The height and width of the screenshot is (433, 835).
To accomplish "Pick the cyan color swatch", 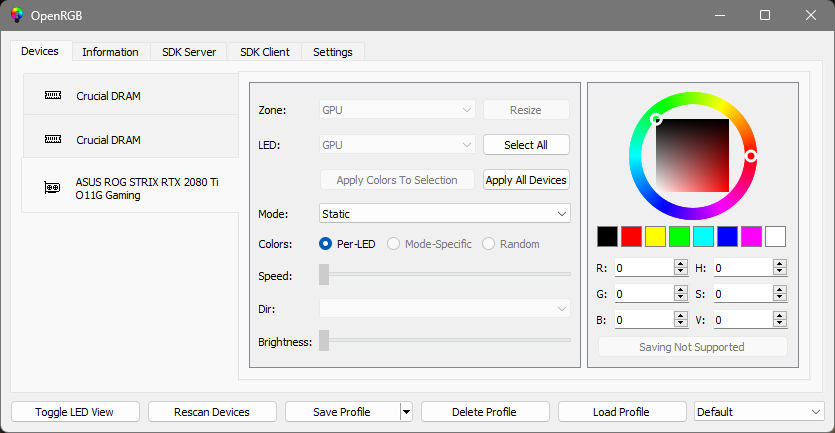I will [703, 236].
